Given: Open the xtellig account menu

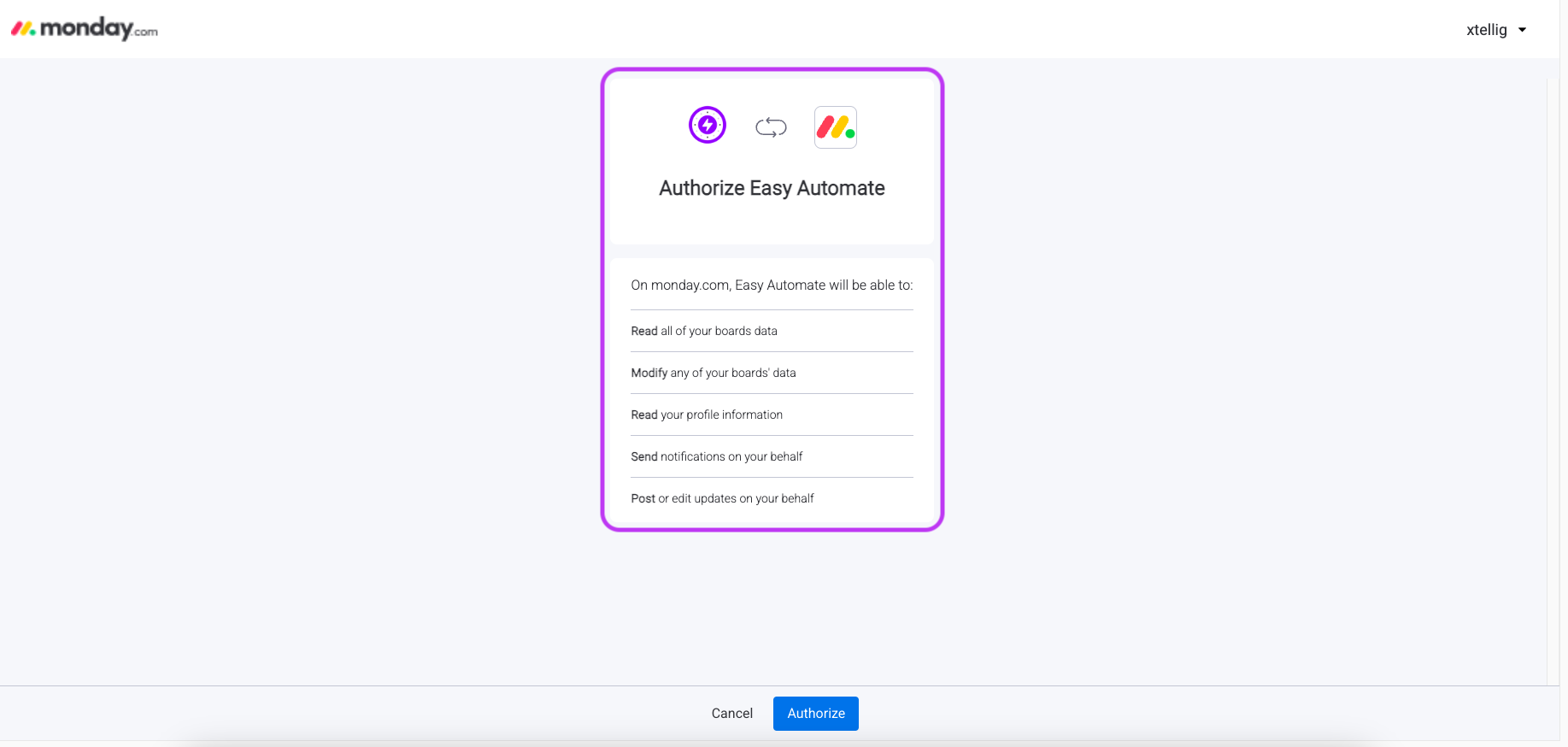Looking at the screenshot, I should pyautogui.click(x=1487, y=30).
